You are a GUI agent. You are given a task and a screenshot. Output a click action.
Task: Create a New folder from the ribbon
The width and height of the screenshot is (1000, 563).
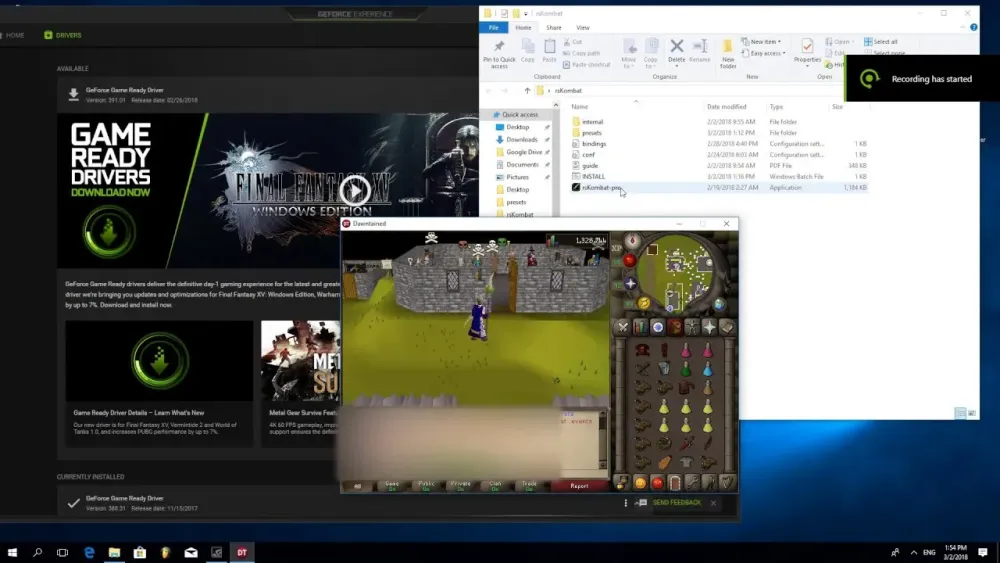[728, 54]
